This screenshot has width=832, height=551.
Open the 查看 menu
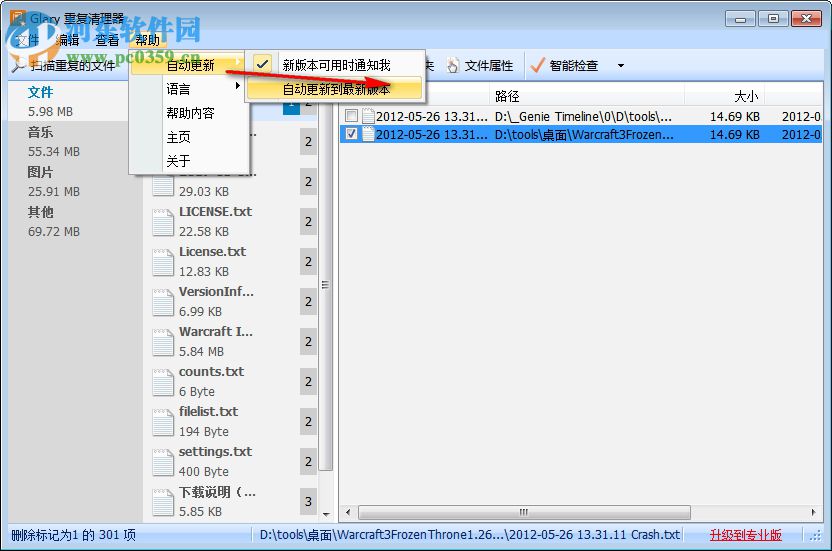pos(107,40)
